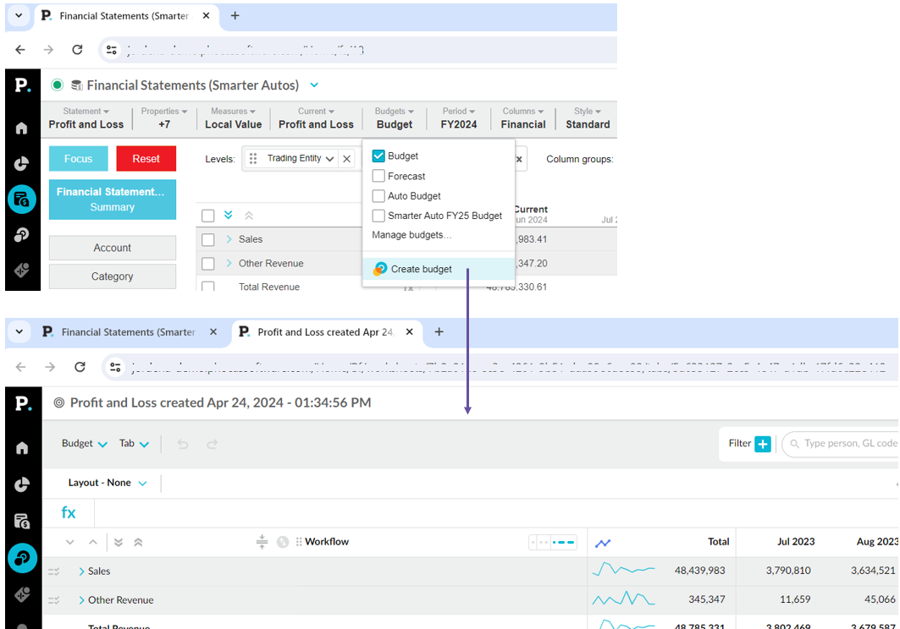Expand the Sales row in budget table
Screen dimensions: 900x629
(x=81, y=572)
